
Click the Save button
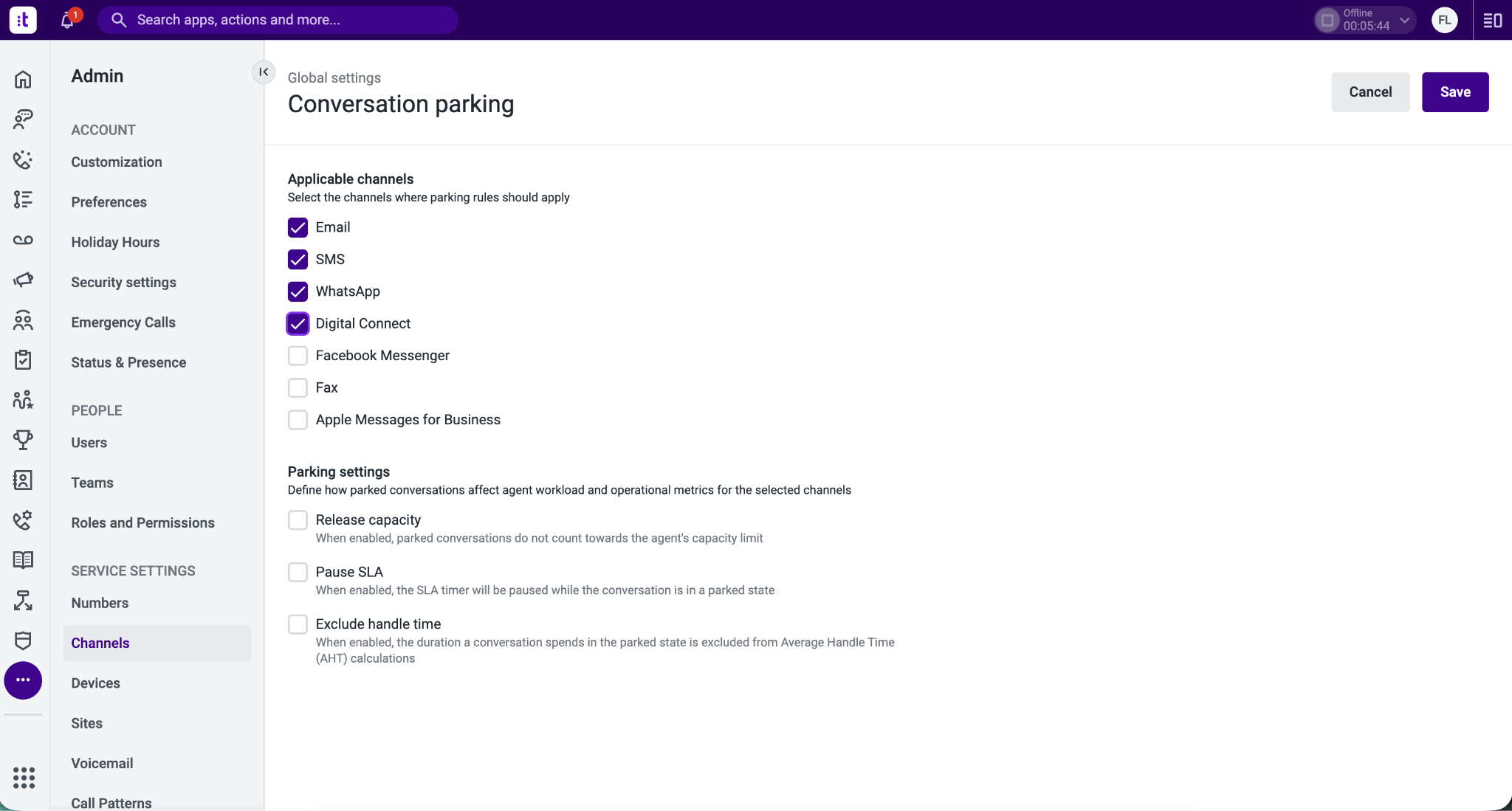pos(1455,92)
